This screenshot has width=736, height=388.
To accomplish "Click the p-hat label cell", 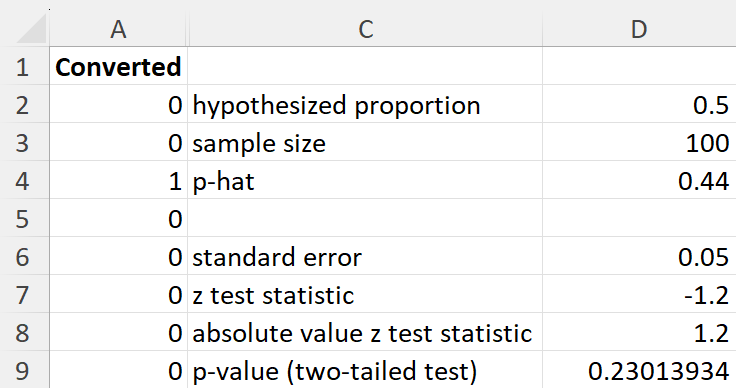I will pyautogui.click(x=365, y=180).
